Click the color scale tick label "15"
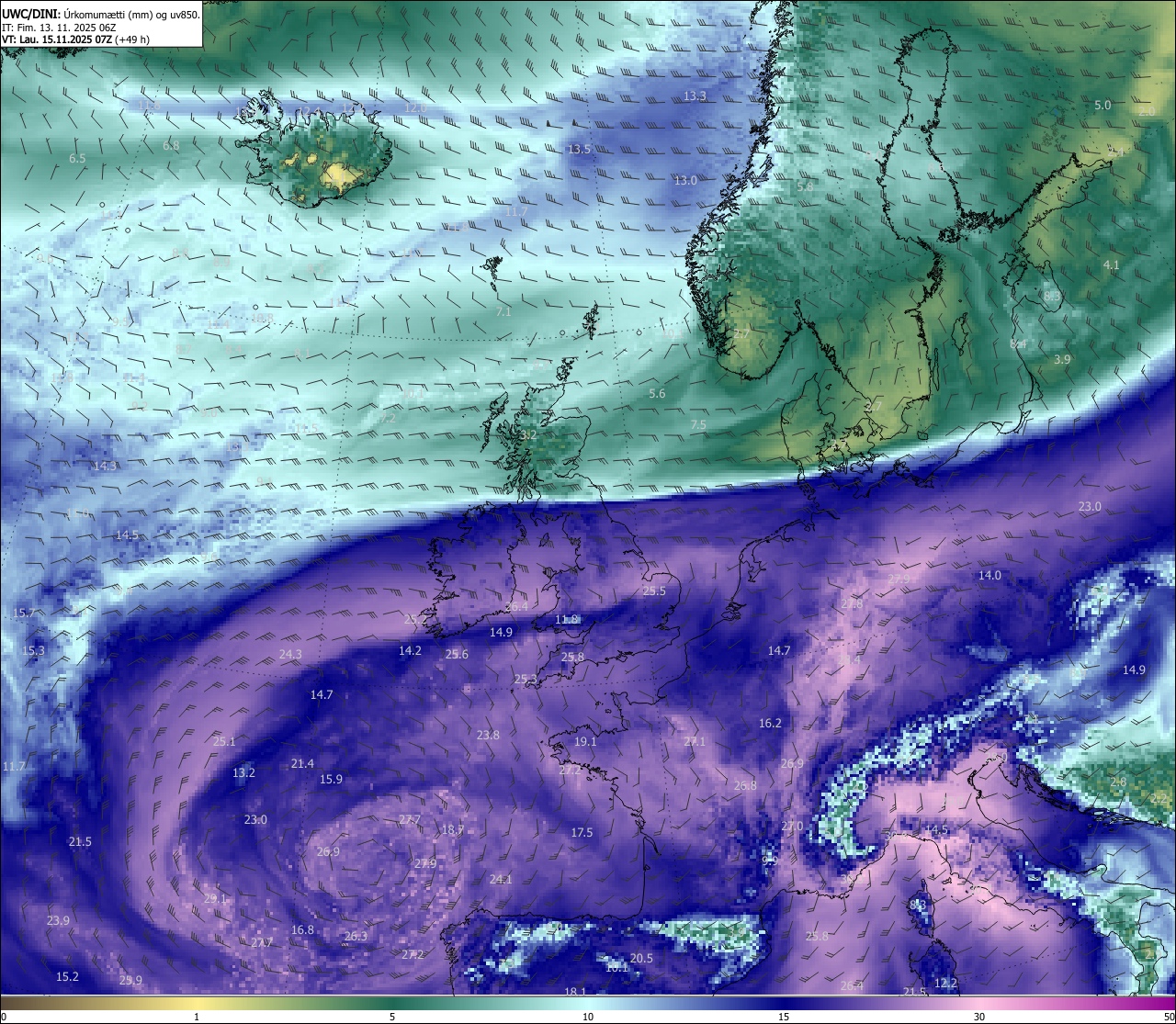The width and height of the screenshot is (1176, 1024). pos(784,1017)
